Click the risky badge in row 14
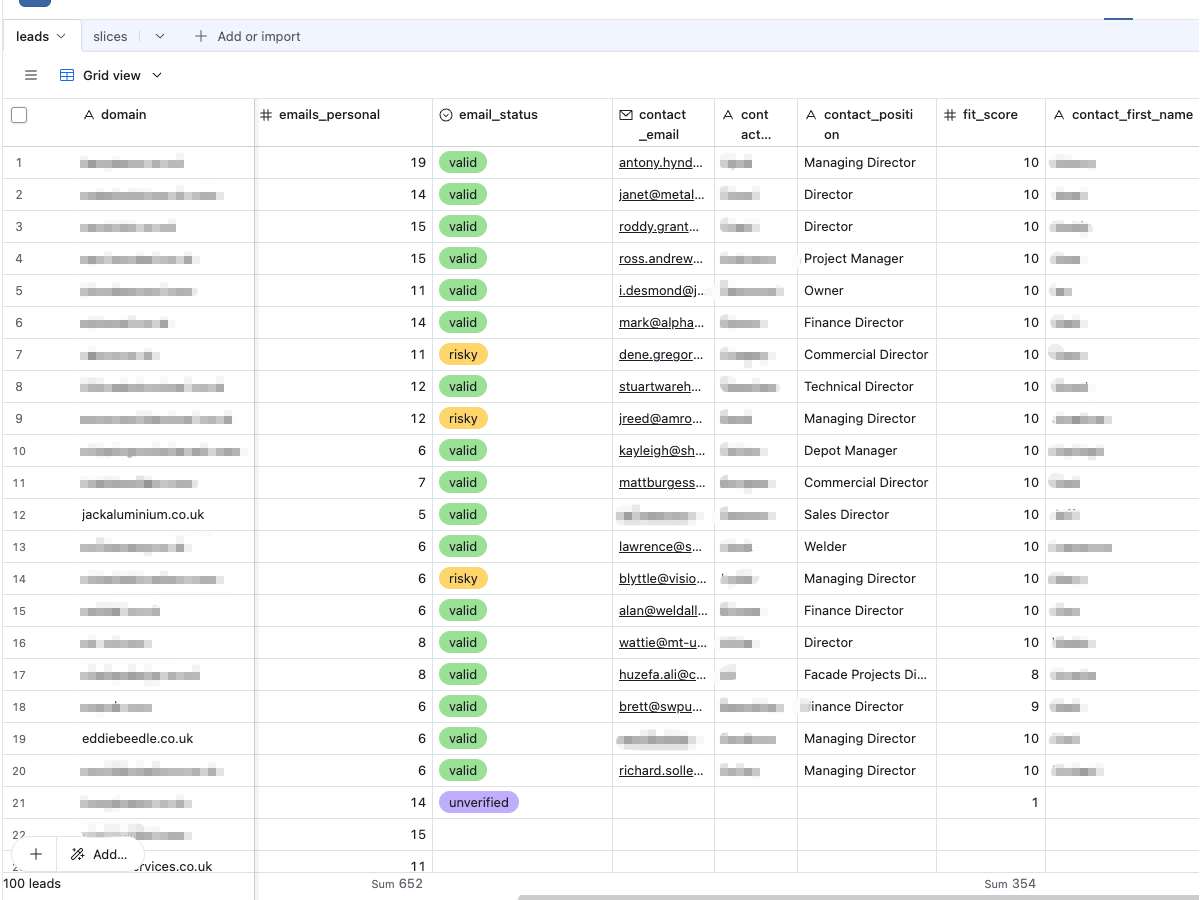Screen dimensions: 1200x900 pyautogui.click(x=463, y=578)
